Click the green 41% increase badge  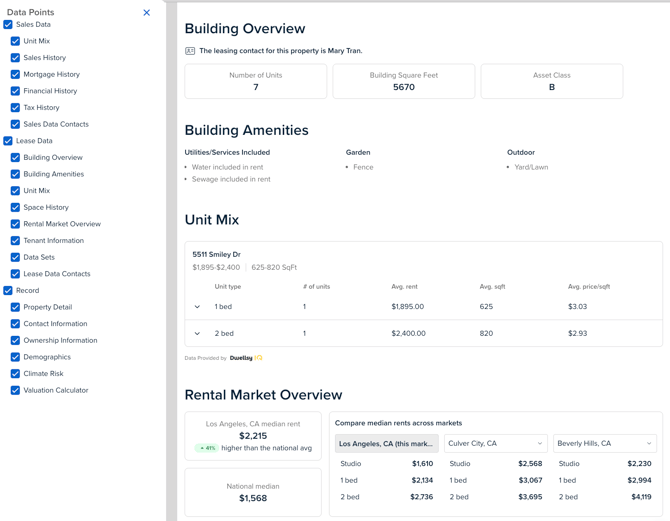pos(207,448)
